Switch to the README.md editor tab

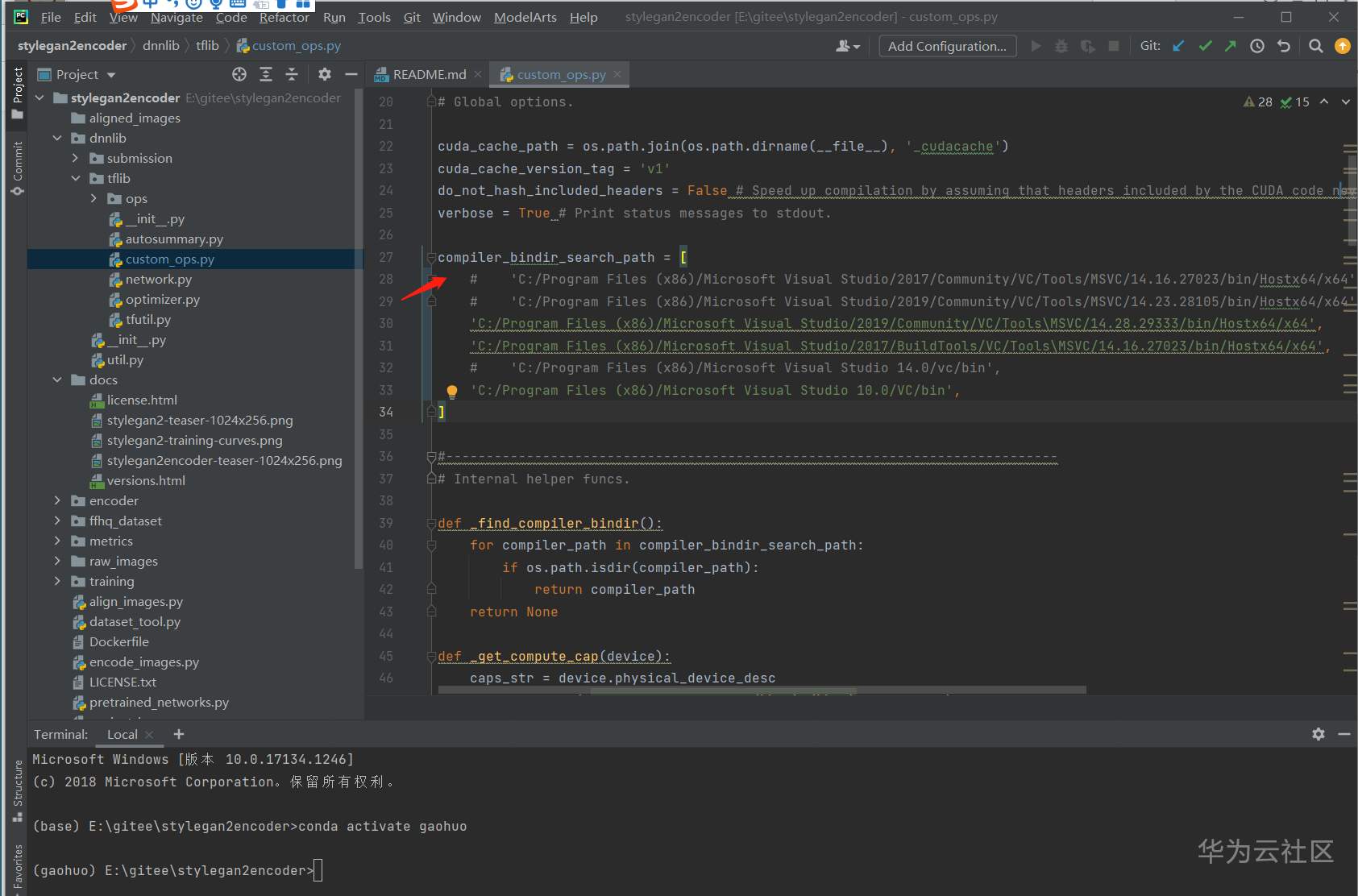[x=429, y=74]
